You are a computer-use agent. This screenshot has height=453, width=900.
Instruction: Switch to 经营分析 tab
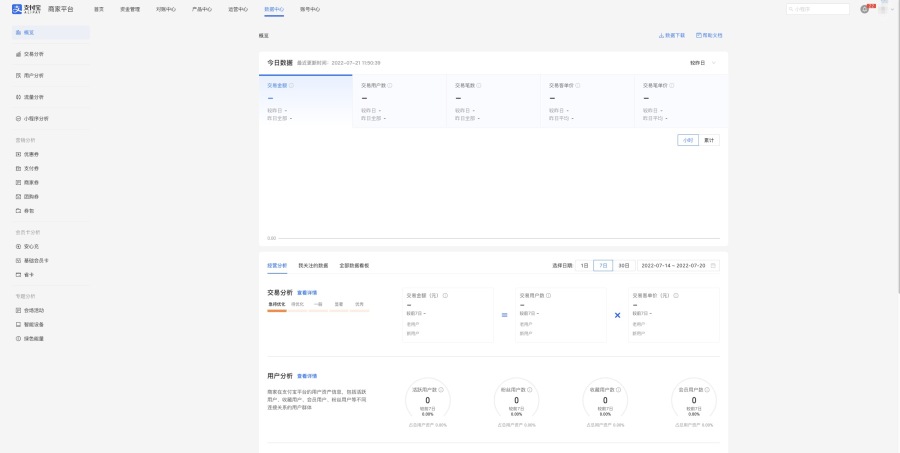tap(277, 266)
